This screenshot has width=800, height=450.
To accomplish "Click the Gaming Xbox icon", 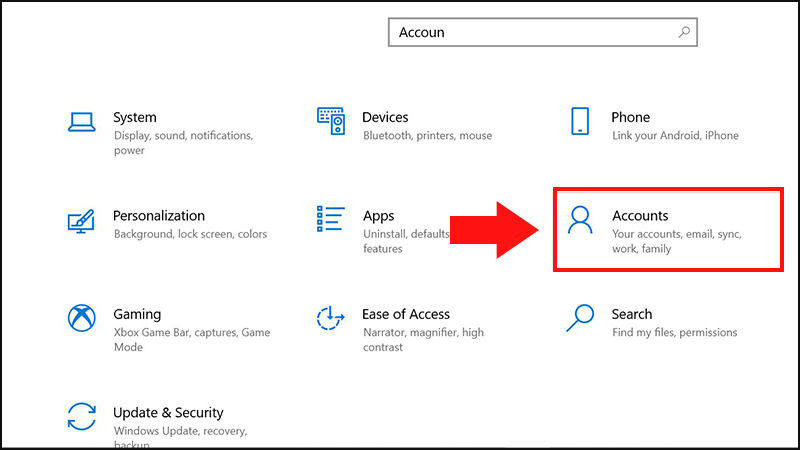I will click(x=82, y=318).
